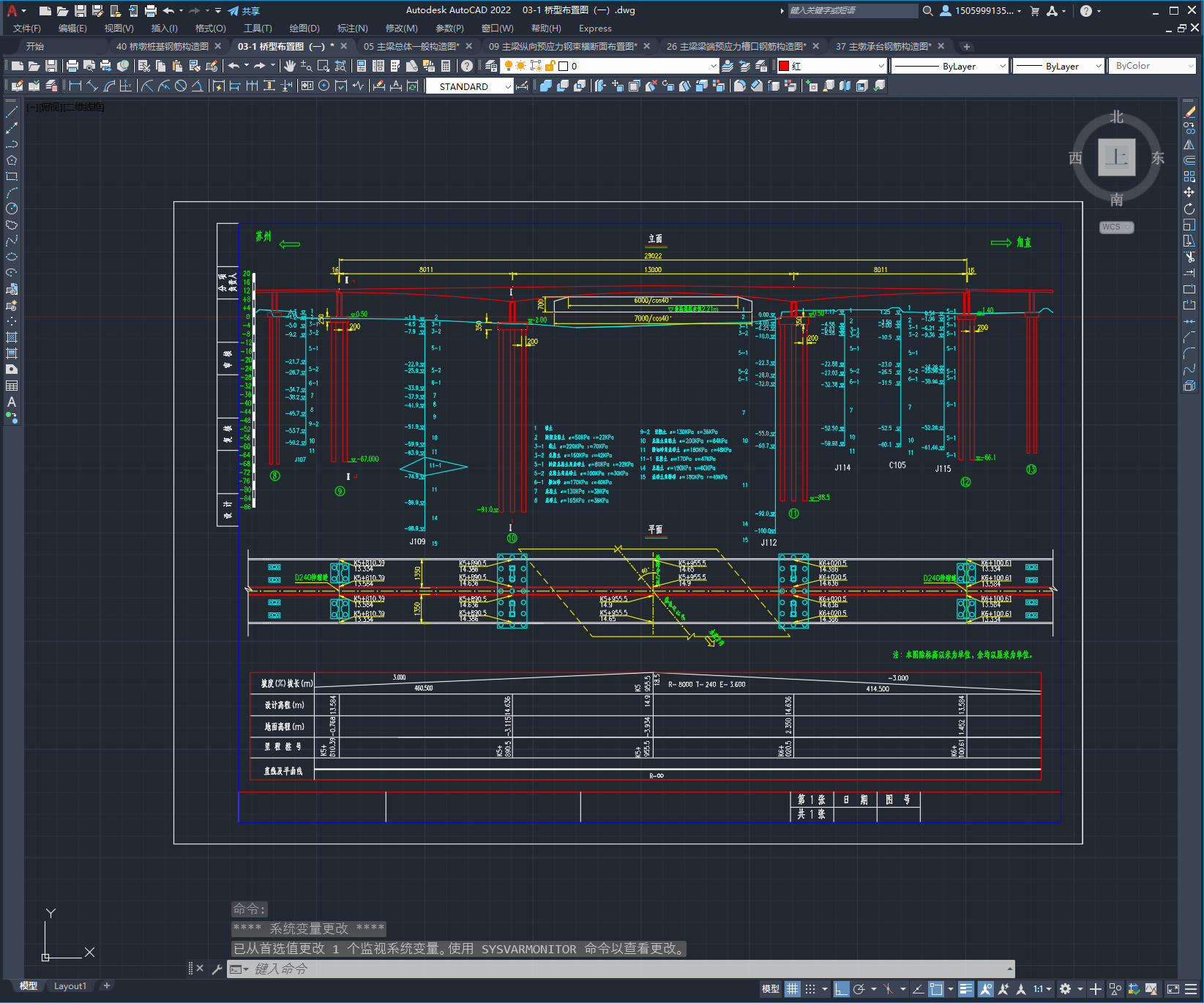Open the STANDARD dimension style dropdown
The width and height of the screenshot is (1204, 1003).
click(470, 86)
